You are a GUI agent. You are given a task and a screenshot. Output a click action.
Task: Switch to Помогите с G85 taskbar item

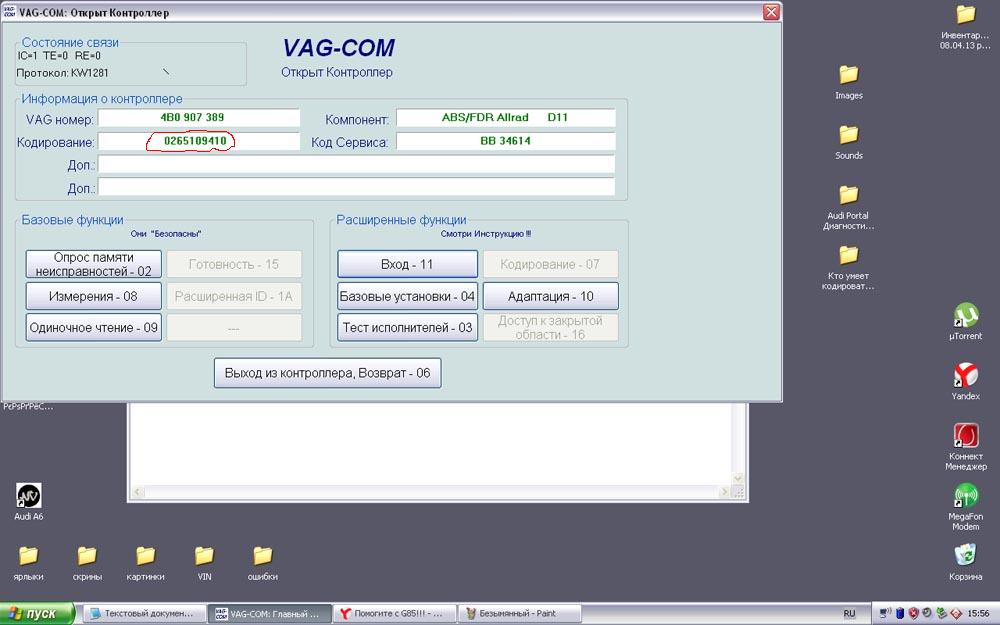tap(395, 614)
